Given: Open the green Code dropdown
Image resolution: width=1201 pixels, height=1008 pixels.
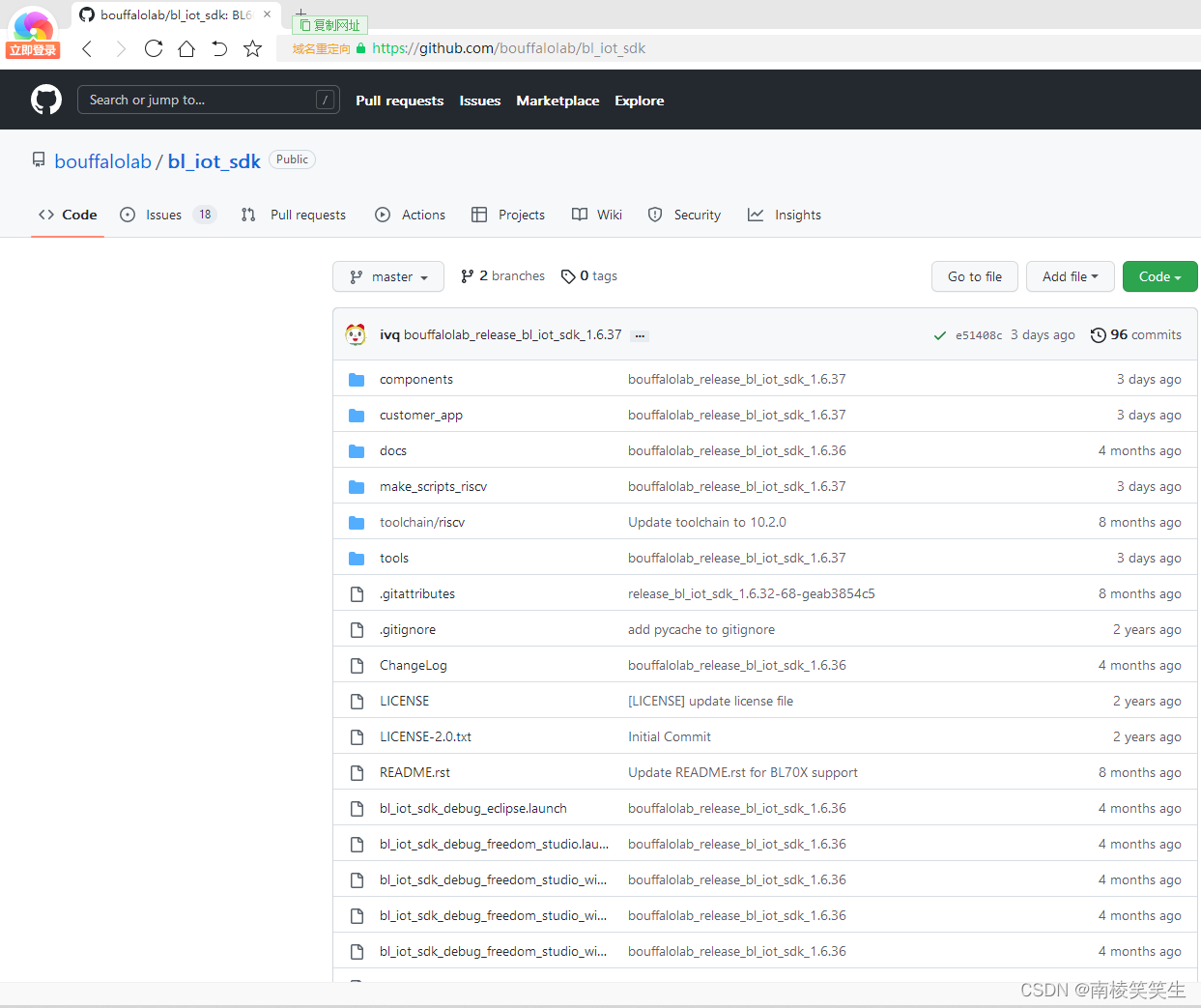Looking at the screenshot, I should click(x=1159, y=276).
